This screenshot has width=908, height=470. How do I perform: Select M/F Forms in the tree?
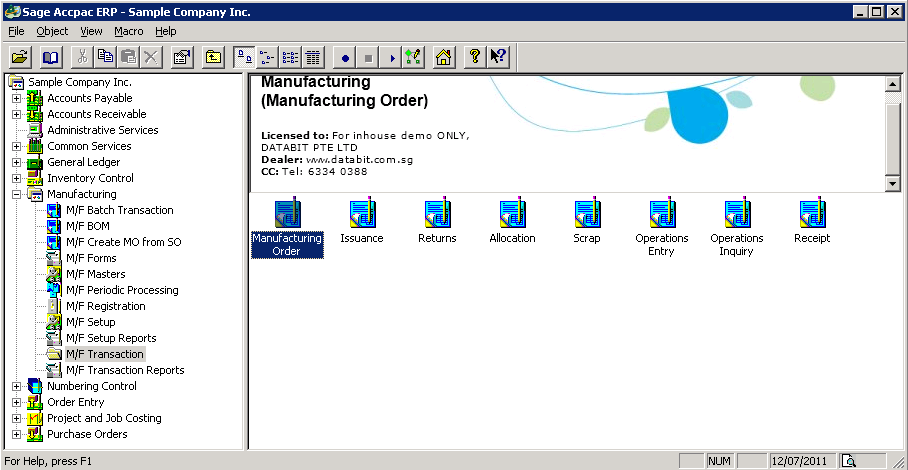point(91,258)
